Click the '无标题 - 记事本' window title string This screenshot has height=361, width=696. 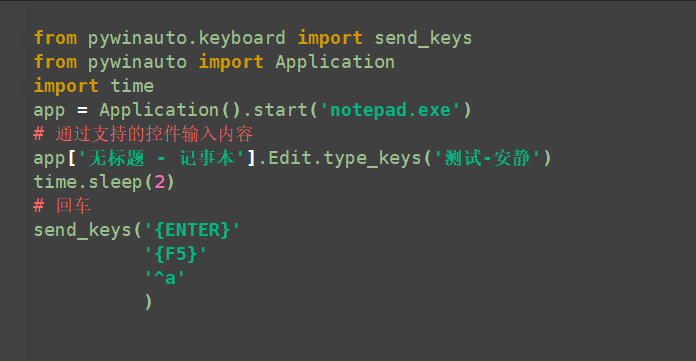161,158
